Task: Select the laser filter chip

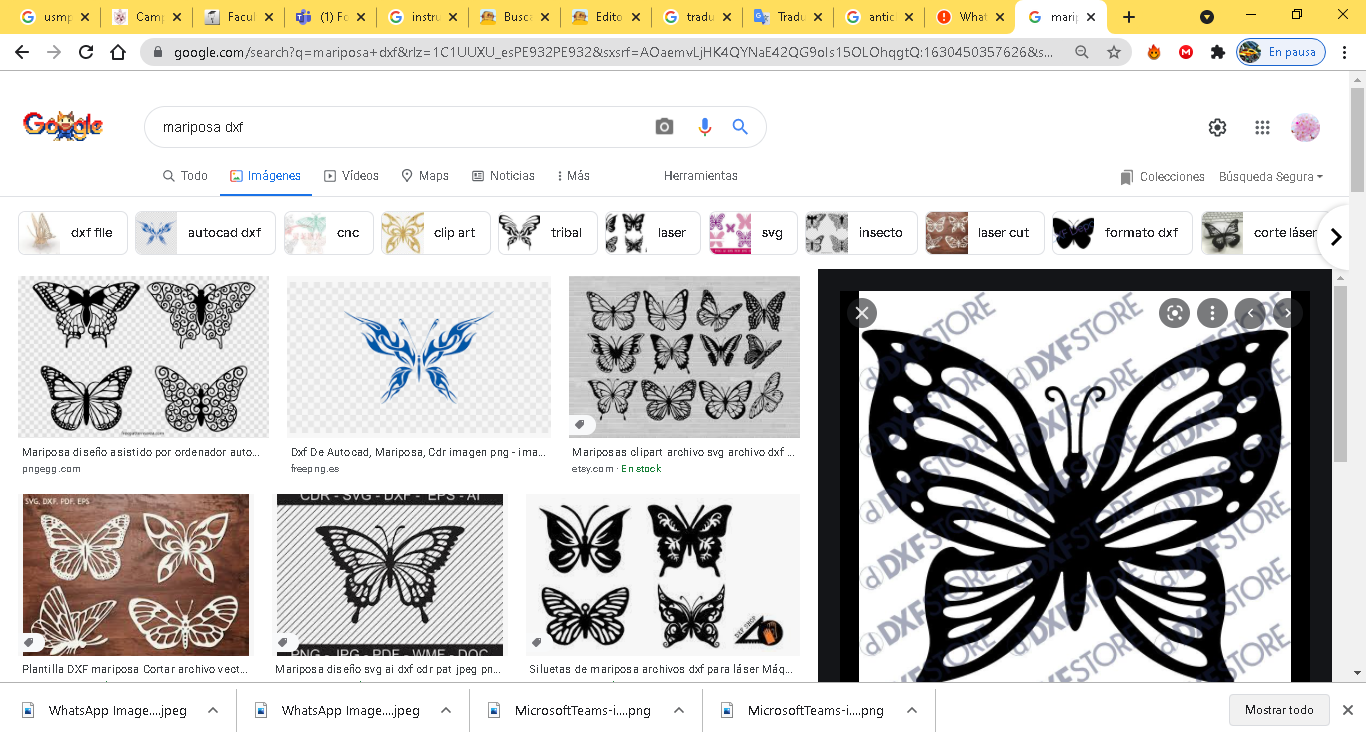Action: pos(653,233)
